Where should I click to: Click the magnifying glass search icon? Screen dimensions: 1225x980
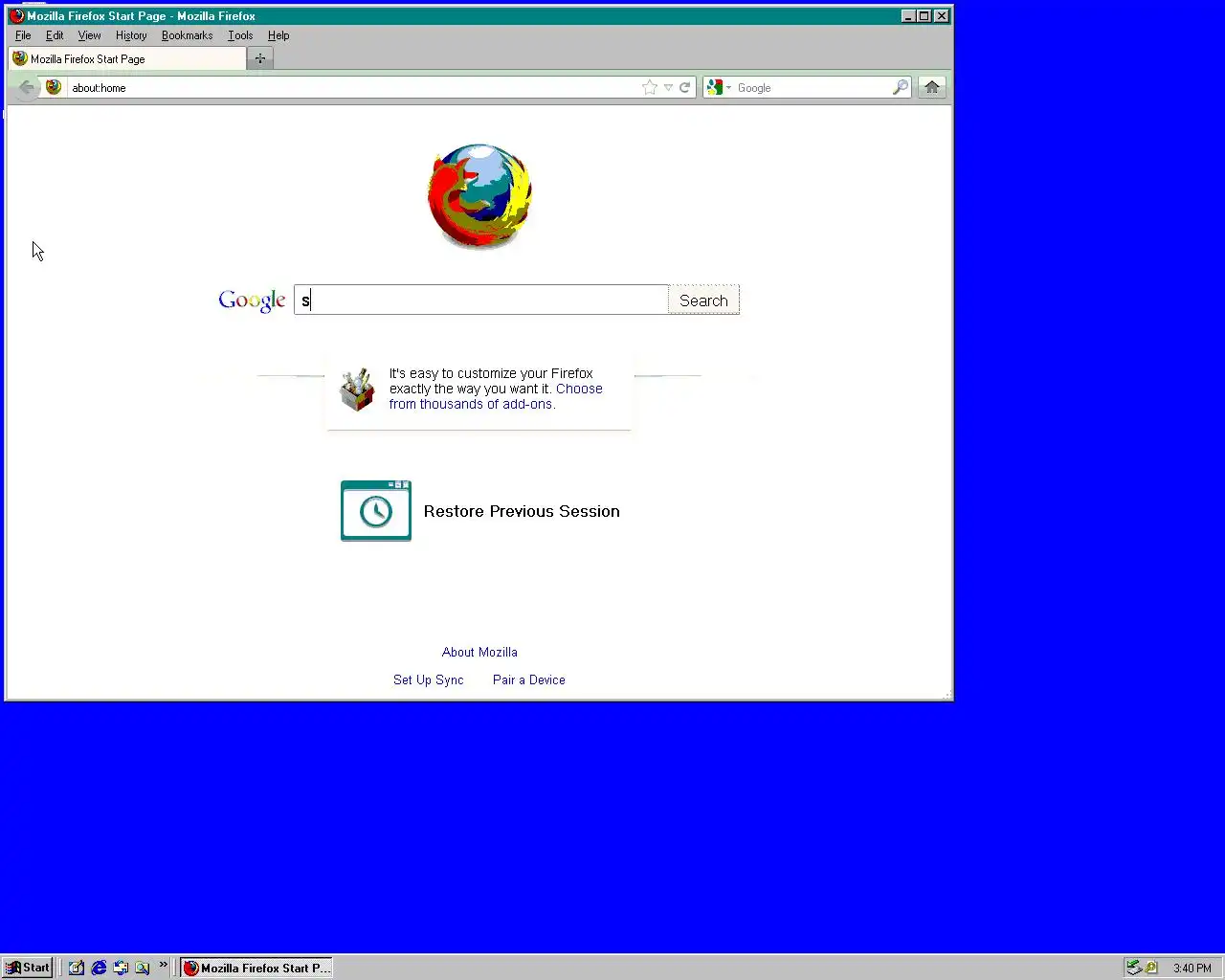click(x=900, y=87)
